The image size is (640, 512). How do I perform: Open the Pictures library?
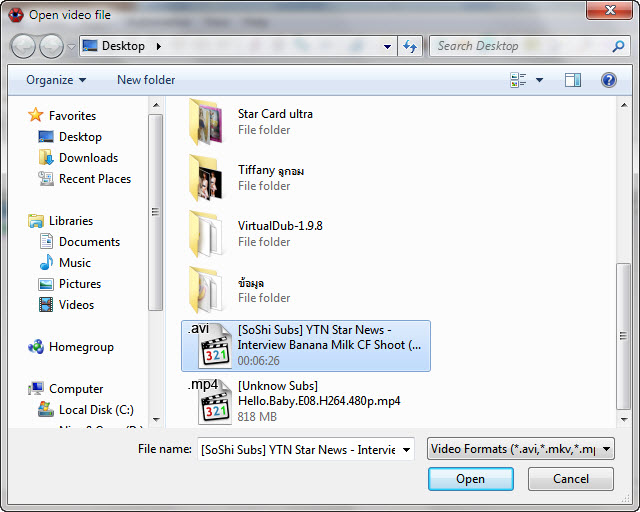coord(80,284)
